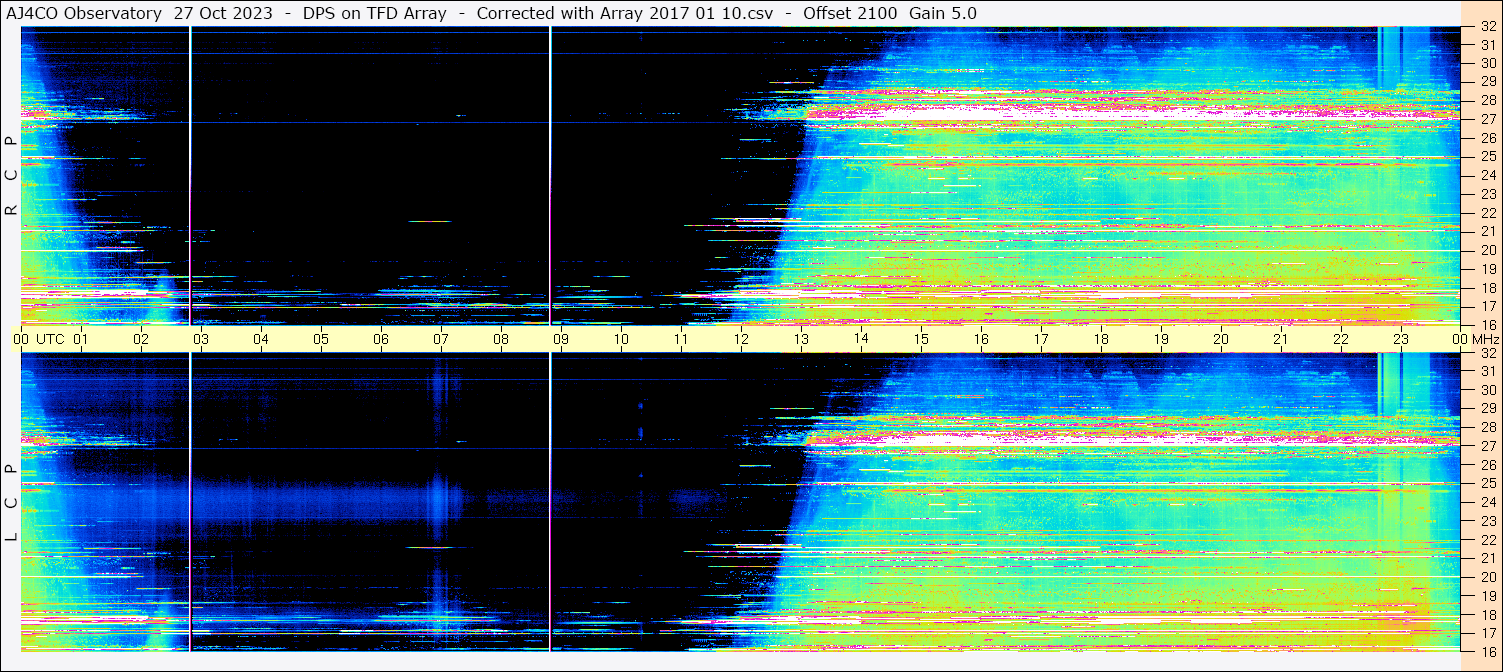Screen dimensions: 1503x672
Task: Click the 00 UTC label at axis start
Action: click(x=20, y=339)
